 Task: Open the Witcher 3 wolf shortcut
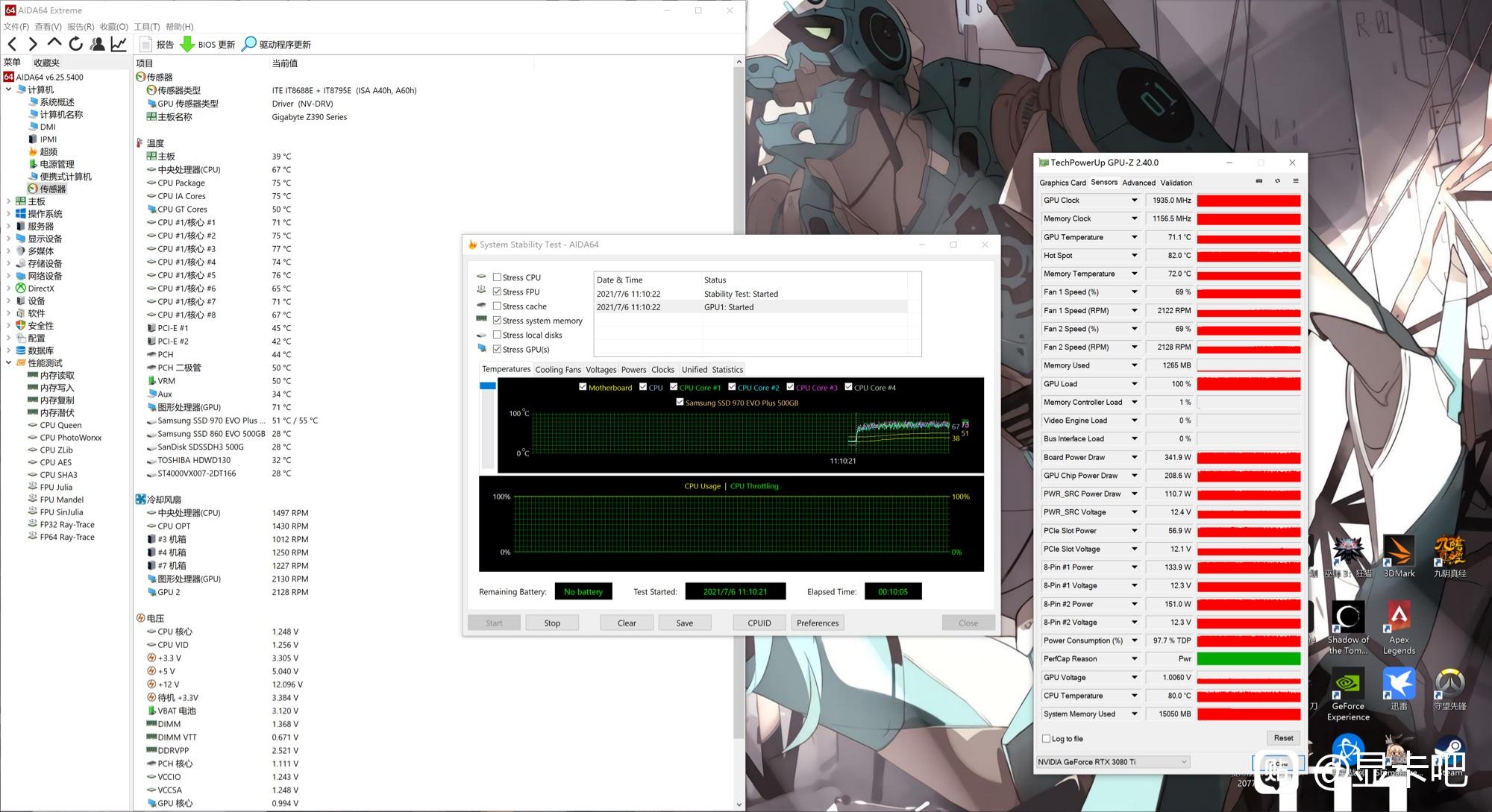(x=1348, y=556)
